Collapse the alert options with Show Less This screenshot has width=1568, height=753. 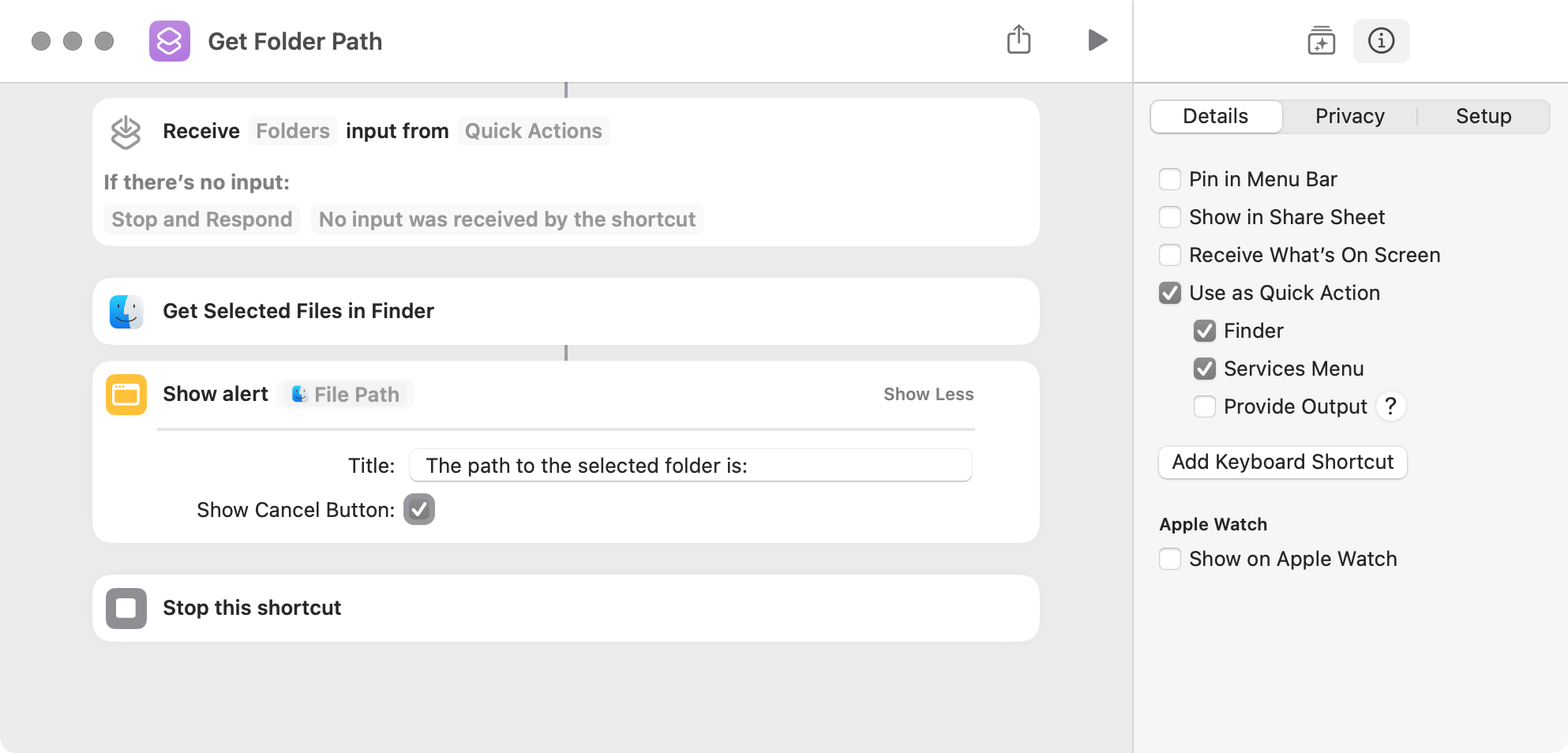point(928,394)
